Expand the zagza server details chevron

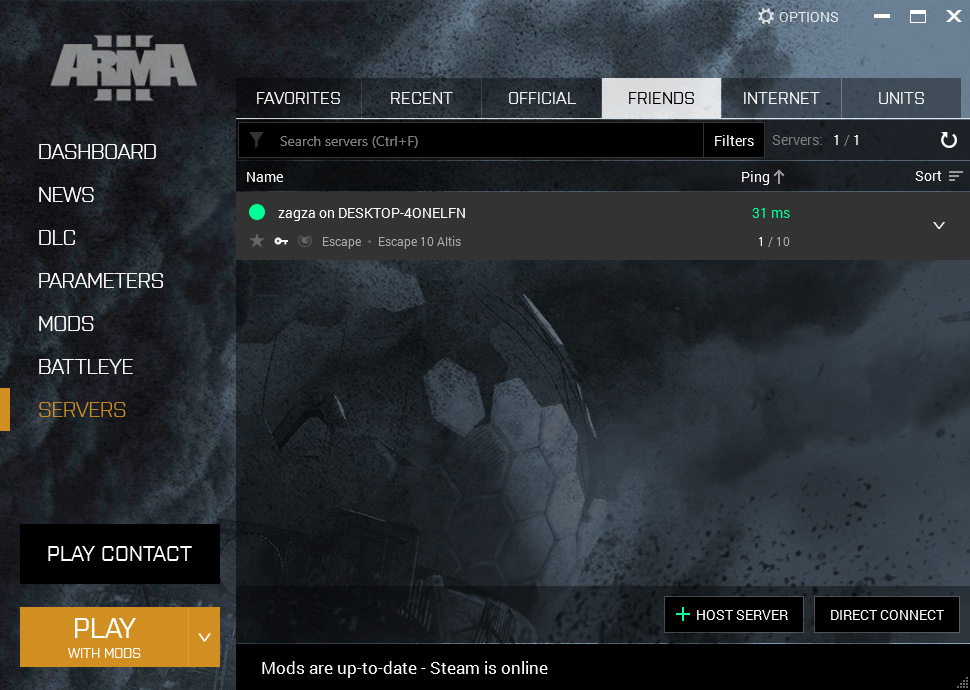(x=939, y=226)
